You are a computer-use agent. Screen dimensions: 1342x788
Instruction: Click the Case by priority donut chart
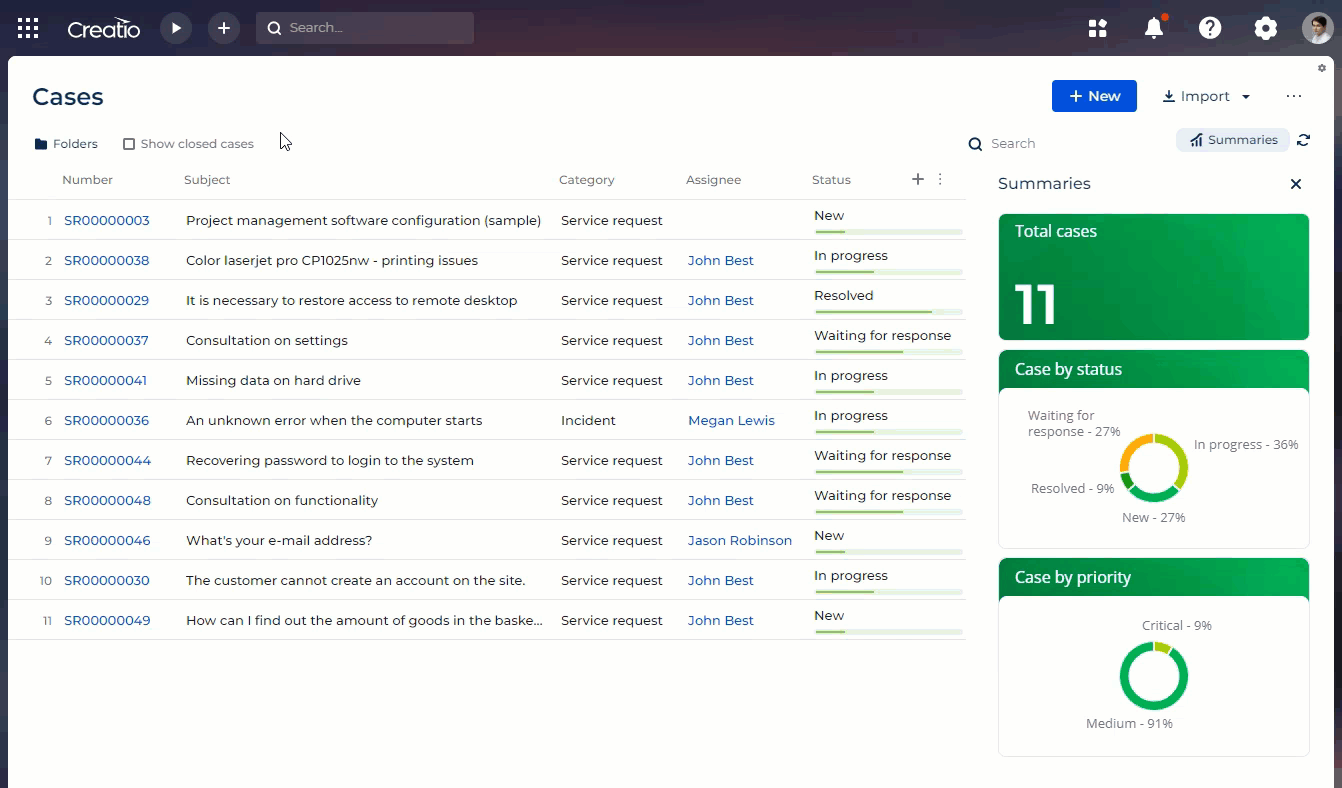(x=1154, y=676)
